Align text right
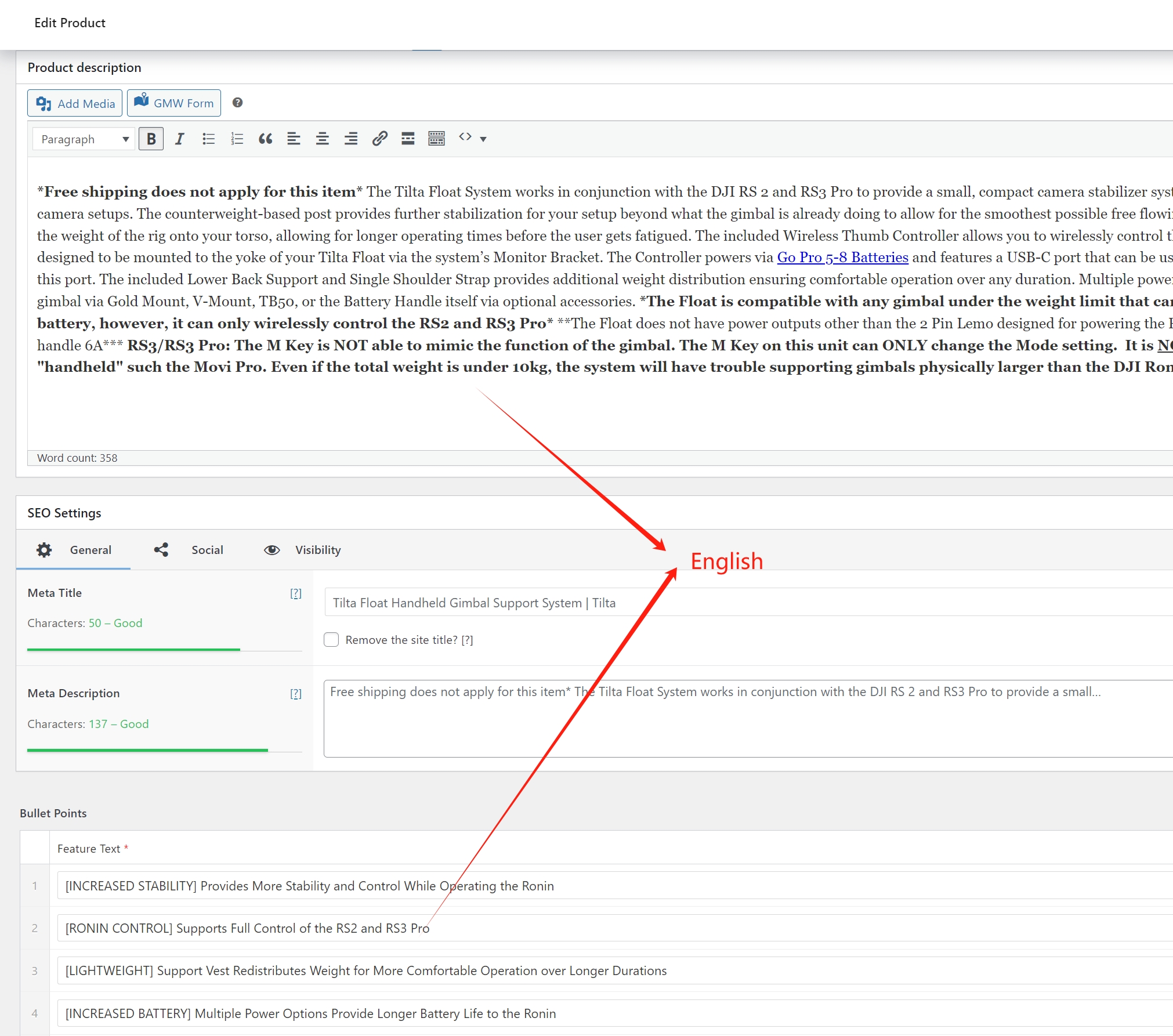The height and width of the screenshot is (1036, 1173). click(350, 139)
